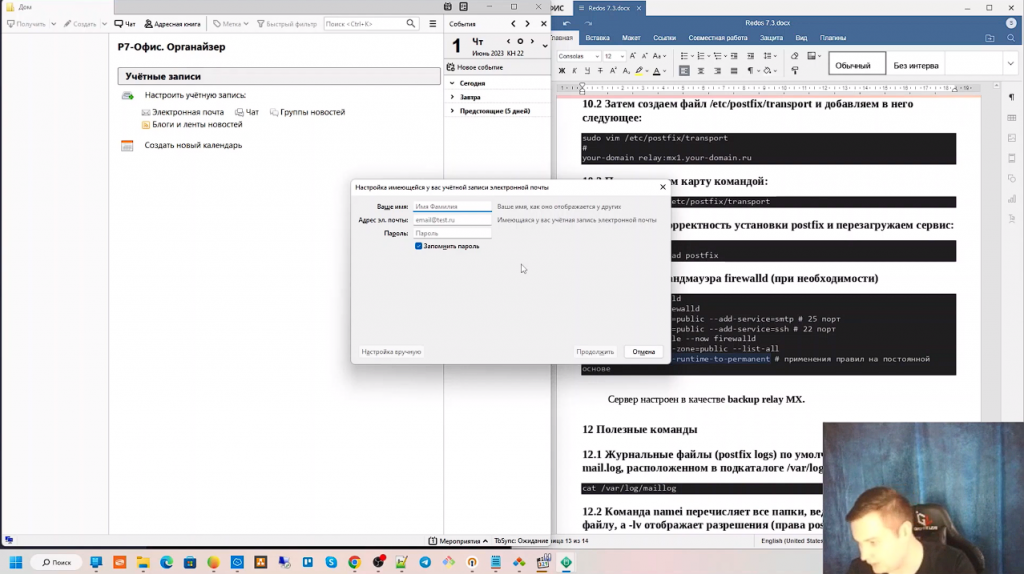Decrease paragraph indent
The image size is (1024, 574).
click(734, 56)
